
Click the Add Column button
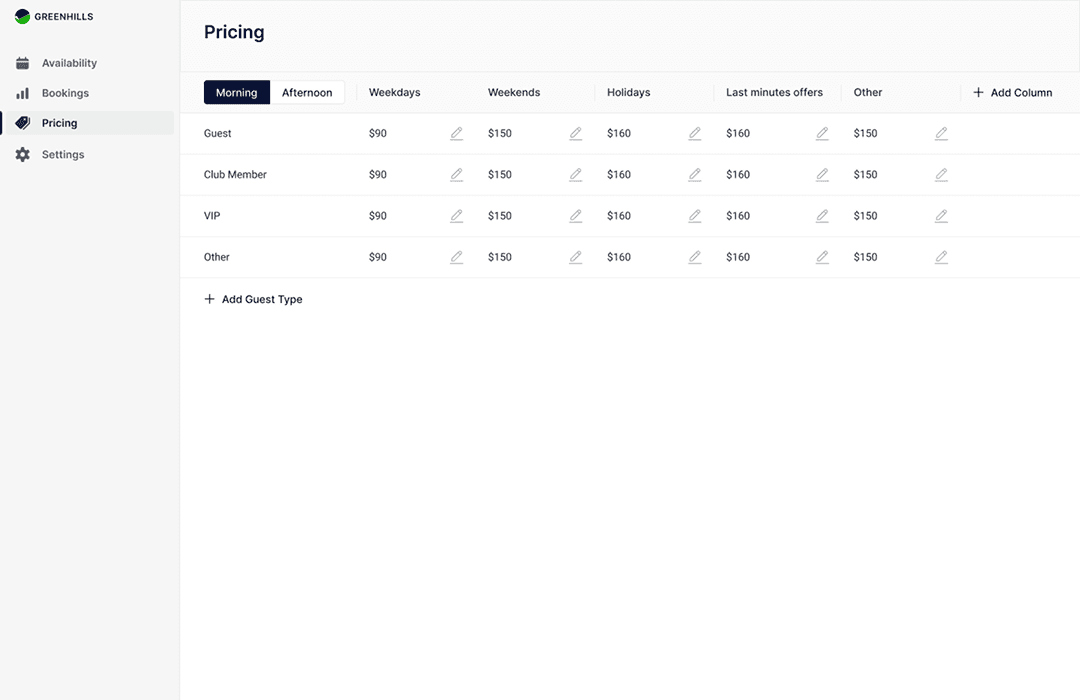[1012, 92]
